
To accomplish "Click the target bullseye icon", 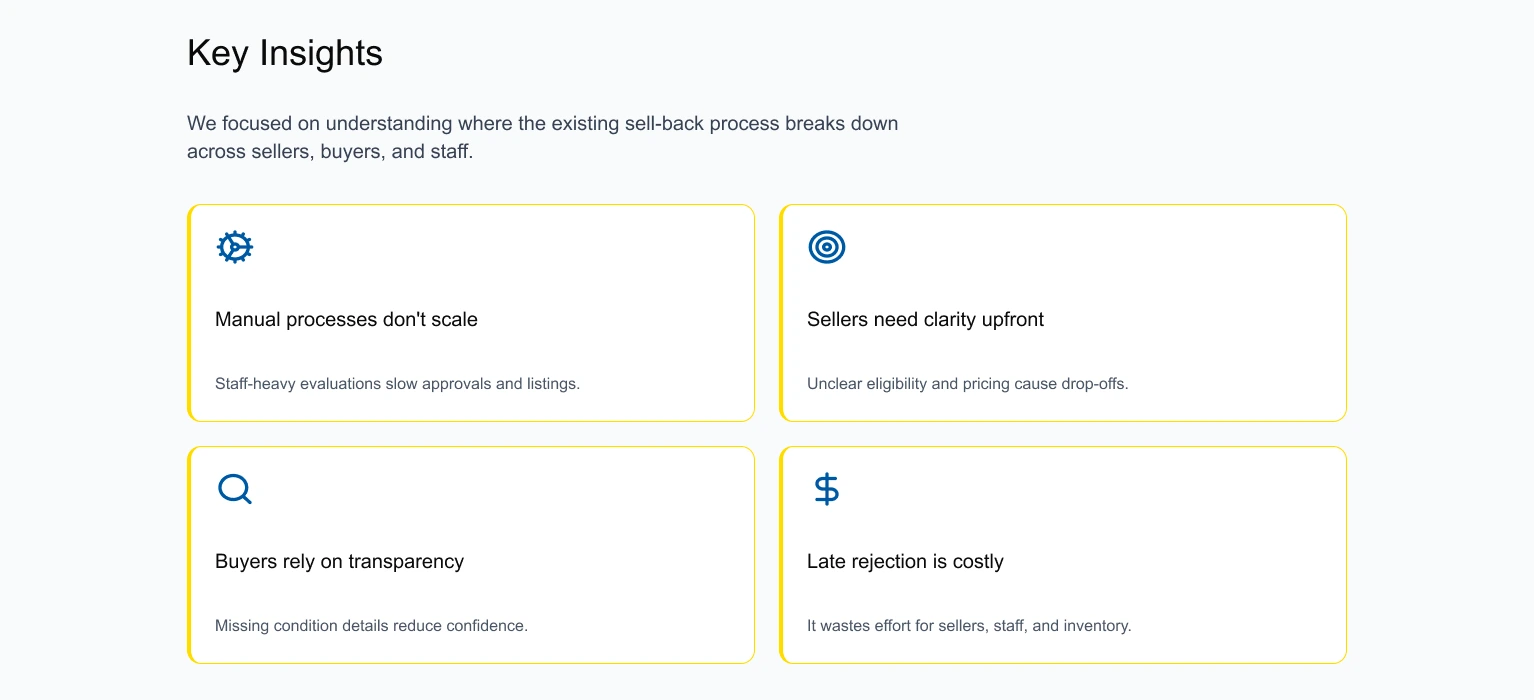I will pyautogui.click(x=827, y=247).
